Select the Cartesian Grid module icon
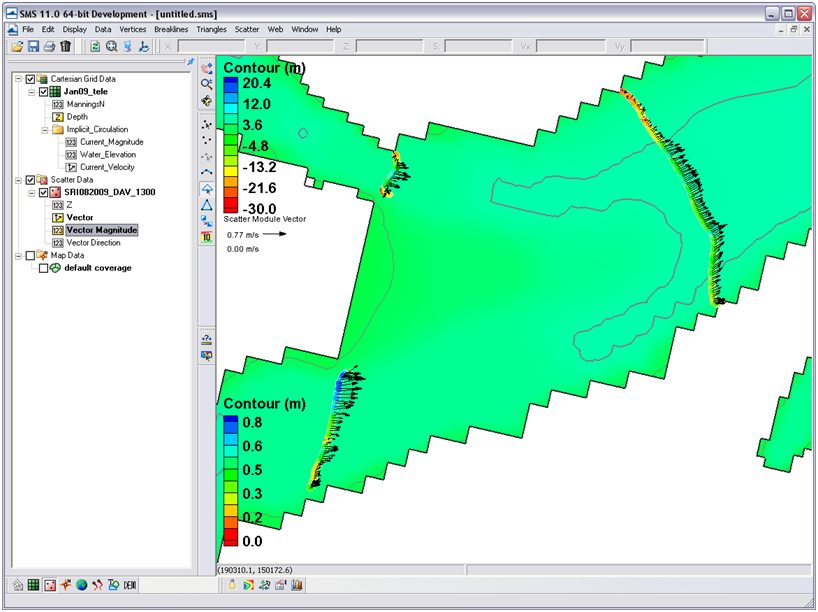This screenshot has height=612, width=818. 33,585
